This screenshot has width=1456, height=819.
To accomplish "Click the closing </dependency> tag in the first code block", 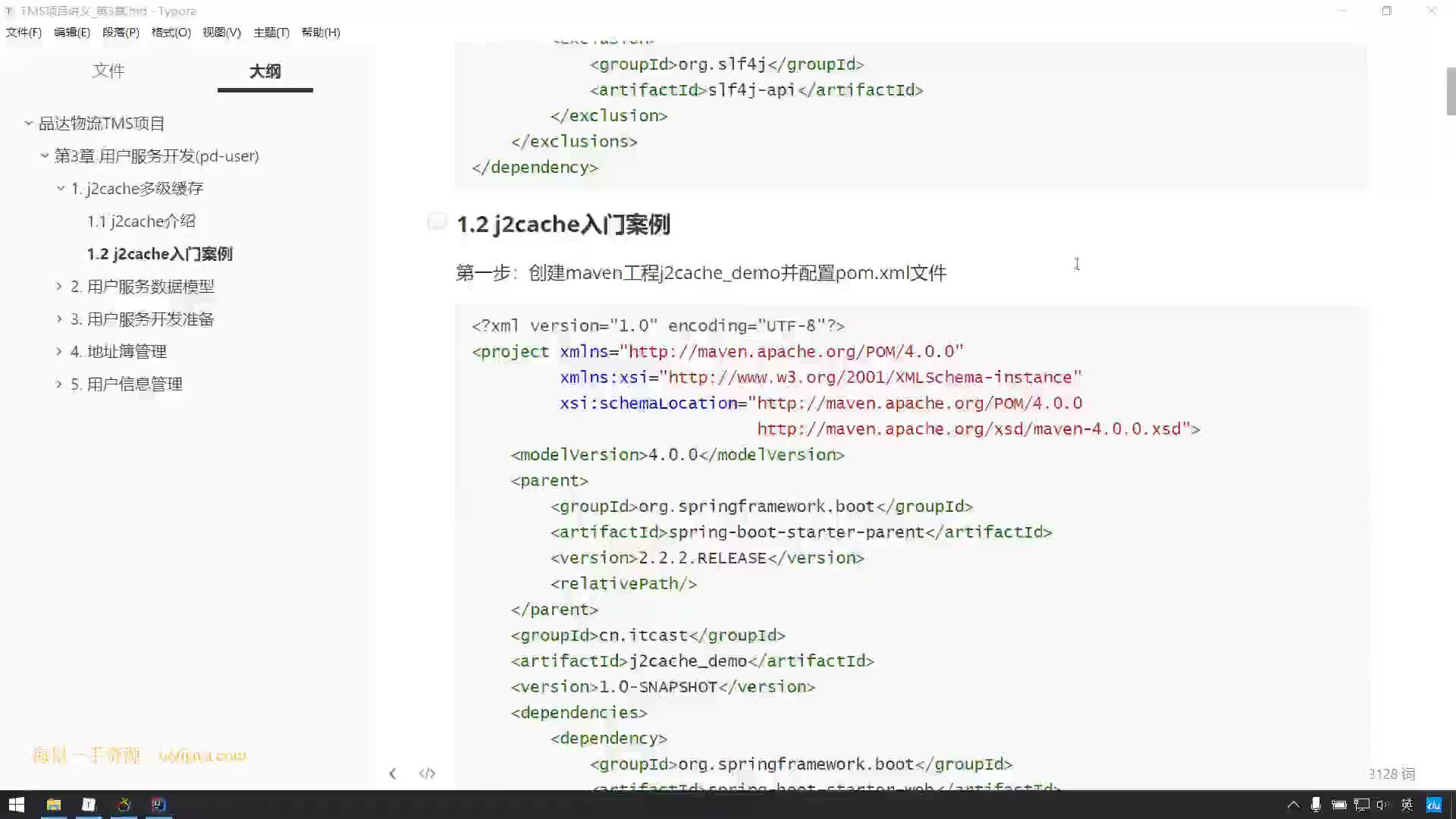I will point(535,167).
